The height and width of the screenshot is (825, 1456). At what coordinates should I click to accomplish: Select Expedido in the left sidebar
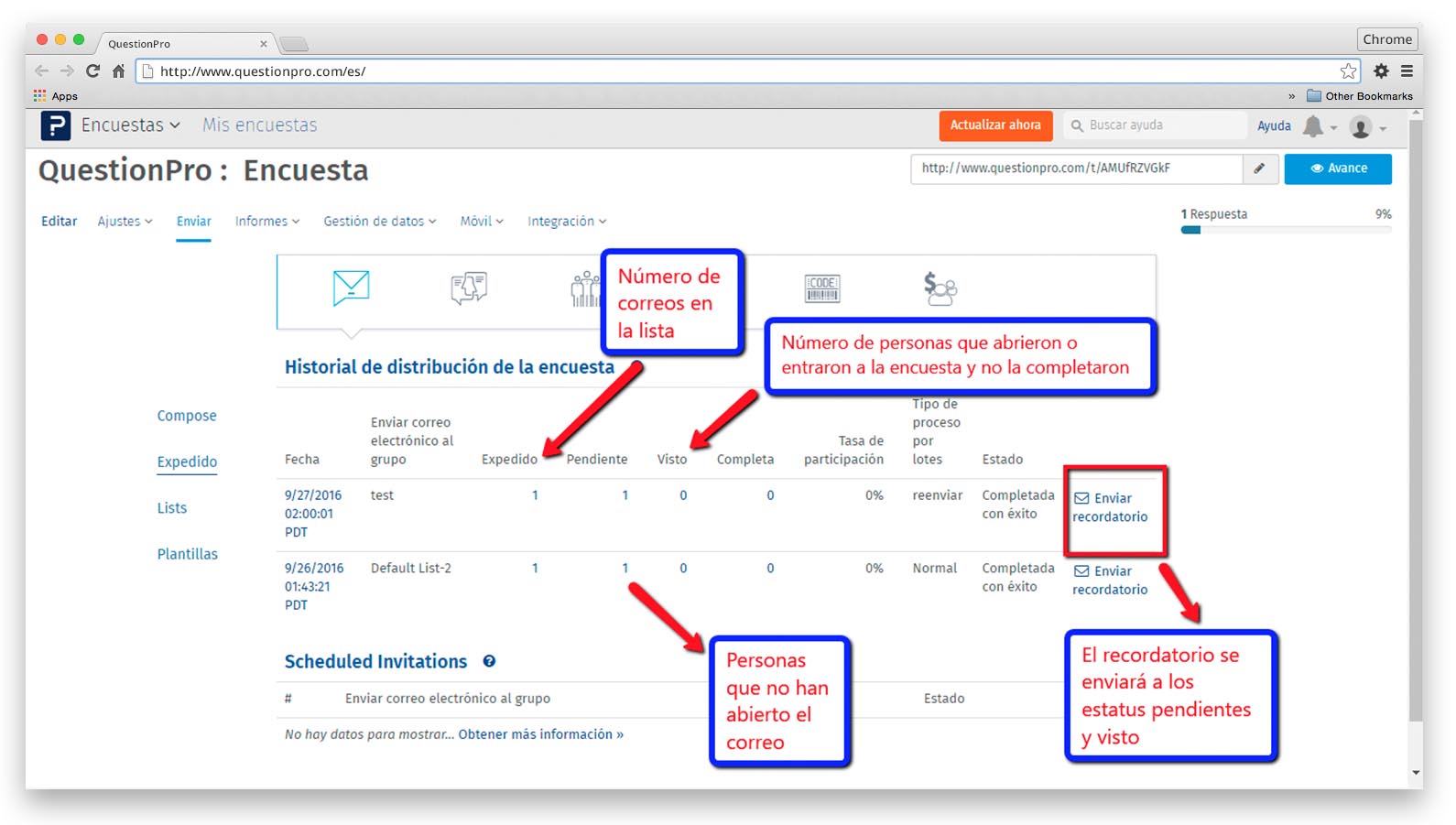(187, 461)
